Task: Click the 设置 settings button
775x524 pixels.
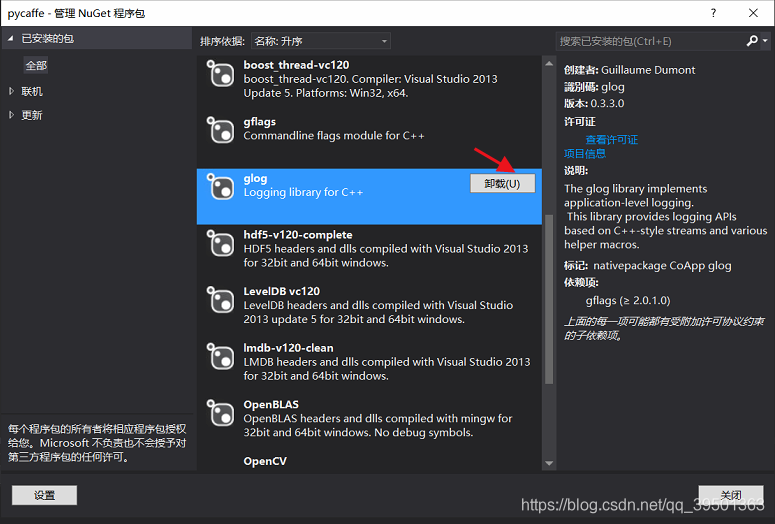Action: pos(44,495)
